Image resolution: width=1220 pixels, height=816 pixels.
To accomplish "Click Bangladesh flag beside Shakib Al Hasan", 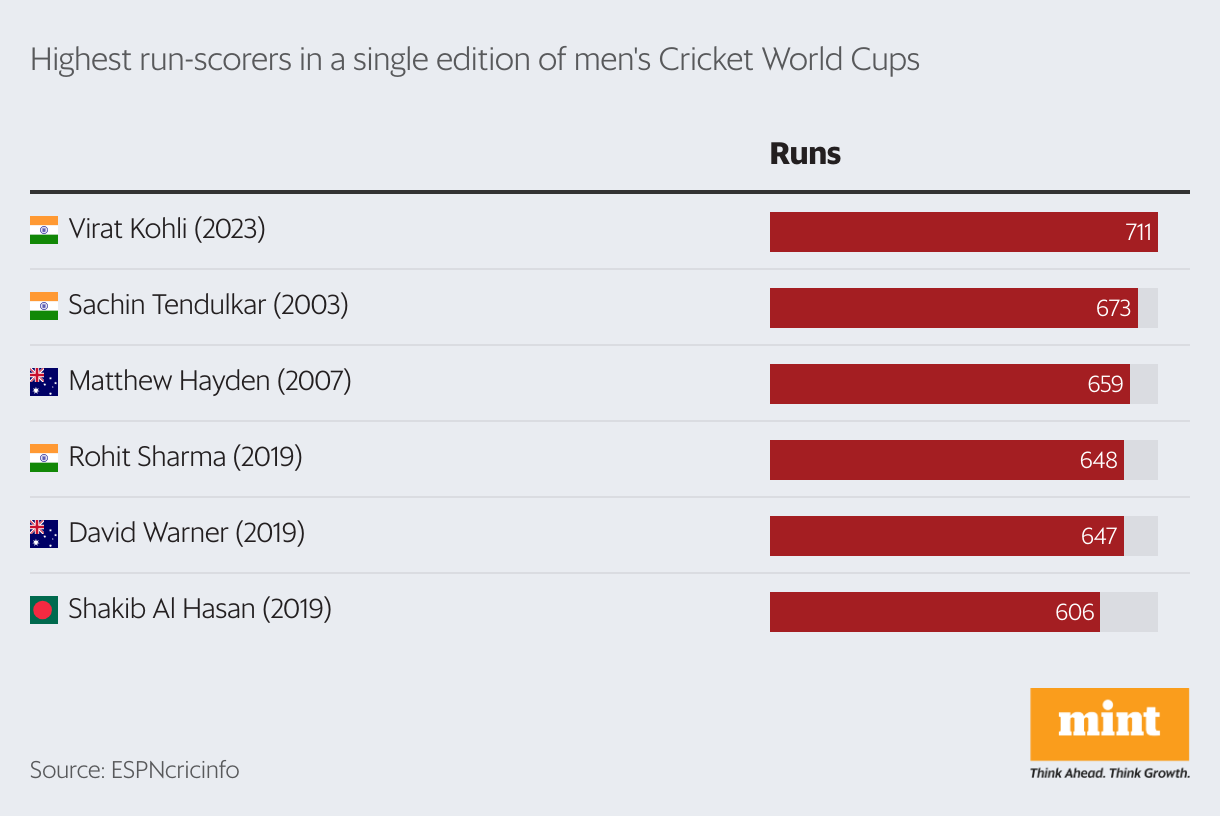I will tap(44, 610).
